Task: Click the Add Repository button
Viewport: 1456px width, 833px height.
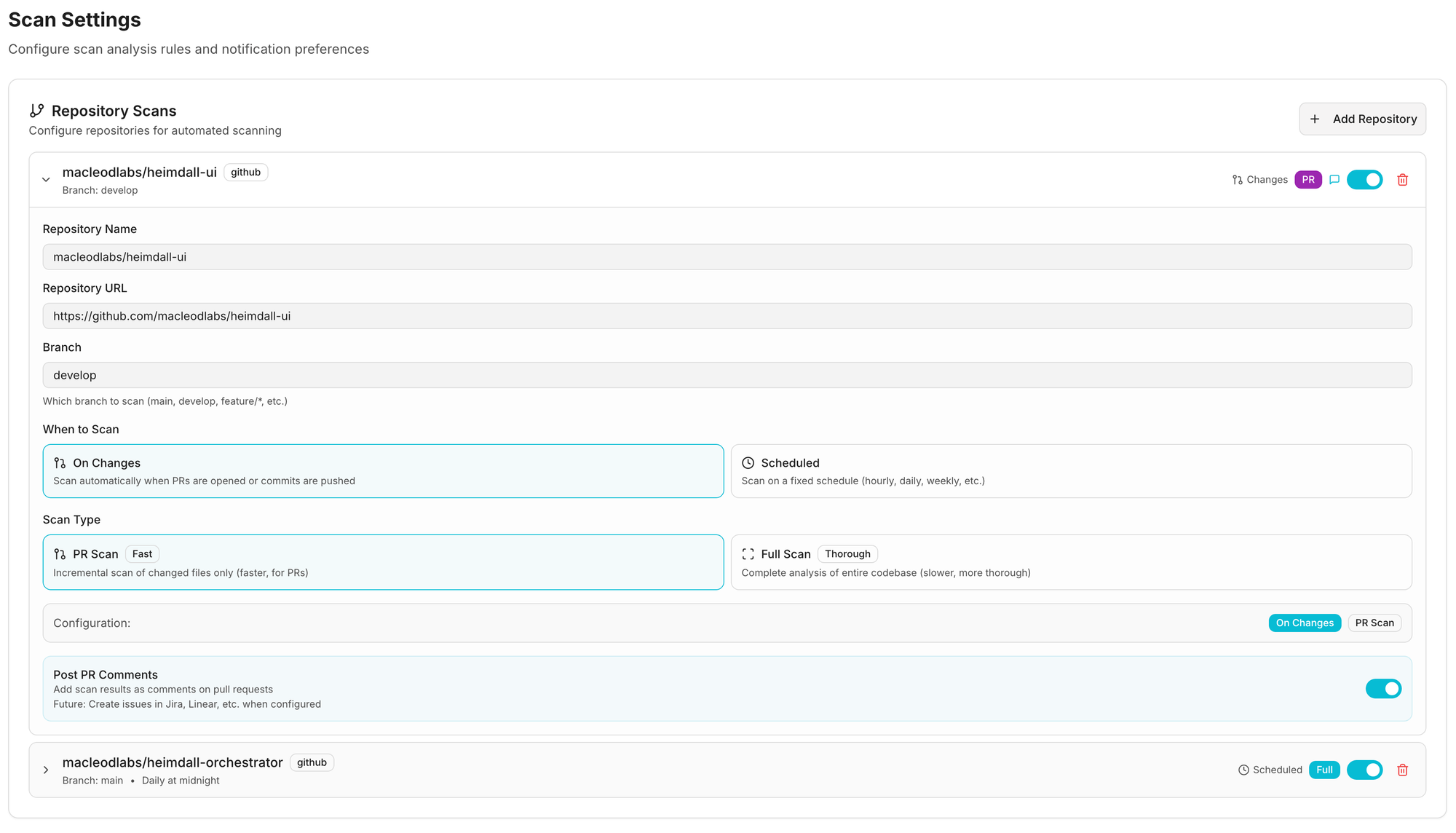Action: click(x=1362, y=119)
